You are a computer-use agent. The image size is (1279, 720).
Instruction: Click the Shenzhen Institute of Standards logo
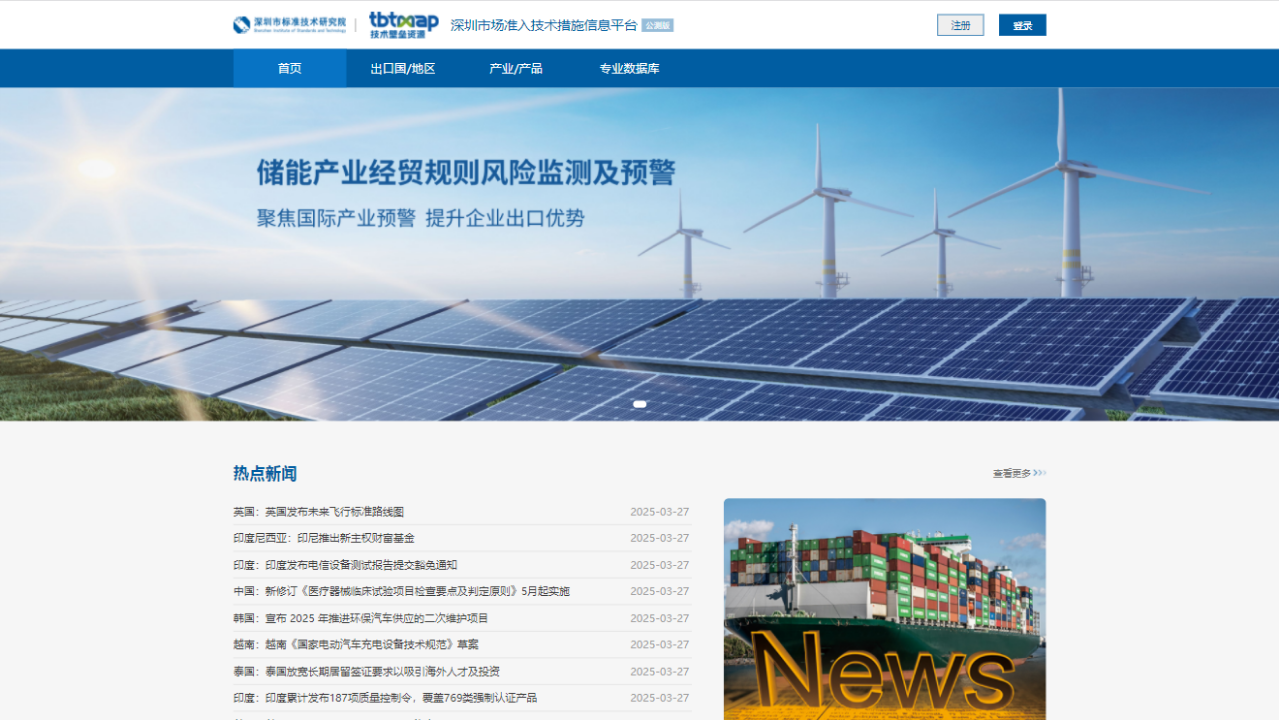click(289, 24)
